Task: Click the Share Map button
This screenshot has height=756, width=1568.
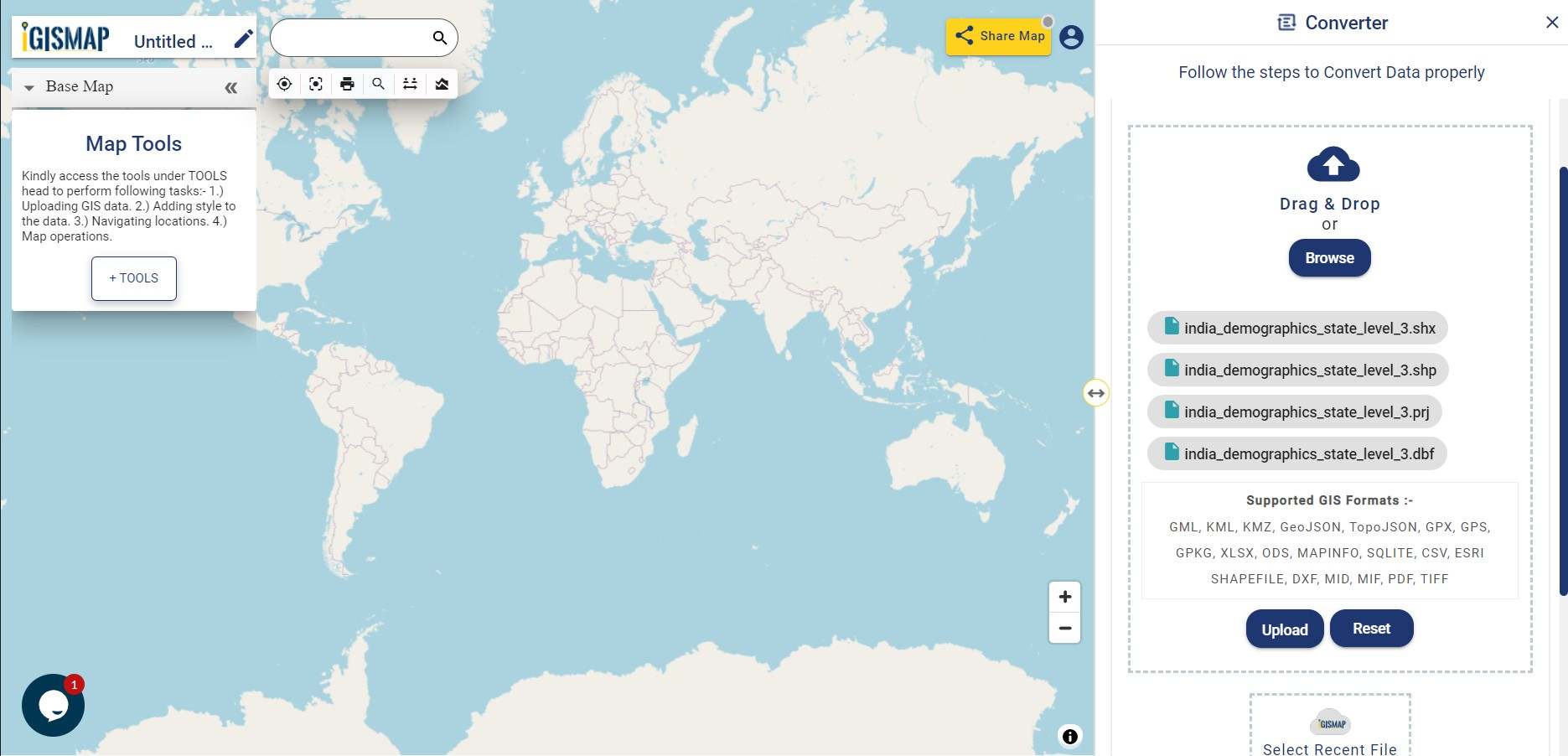Action: click(x=998, y=36)
